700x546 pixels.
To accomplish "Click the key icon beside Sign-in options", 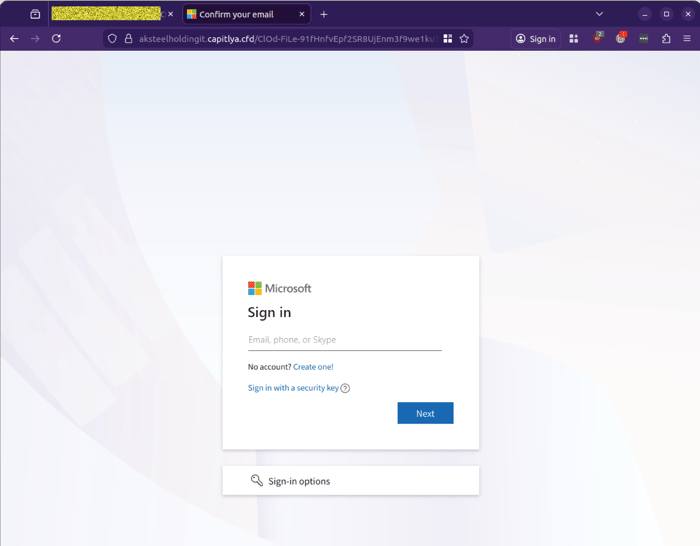I will pos(257,480).
